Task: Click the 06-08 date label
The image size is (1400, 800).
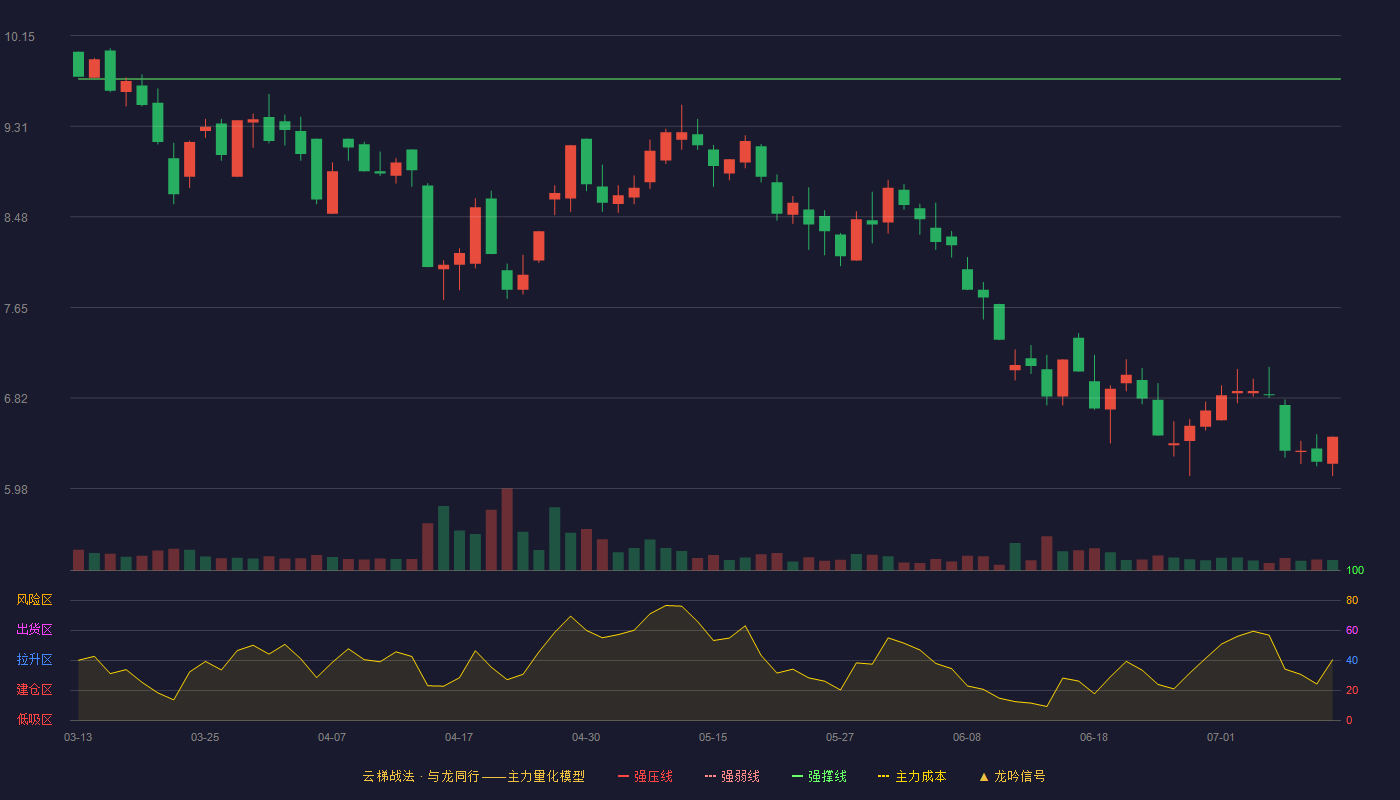Action: [967, 737]
